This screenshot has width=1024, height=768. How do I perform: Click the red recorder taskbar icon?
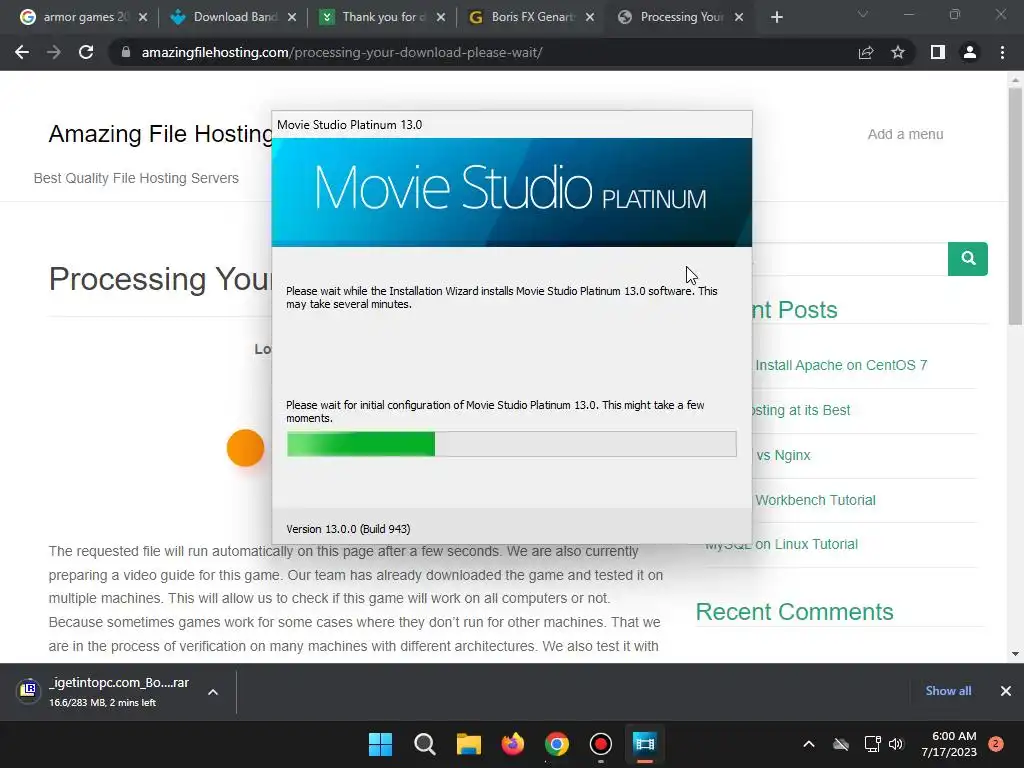pyautogui.click(x=600, y=744)
